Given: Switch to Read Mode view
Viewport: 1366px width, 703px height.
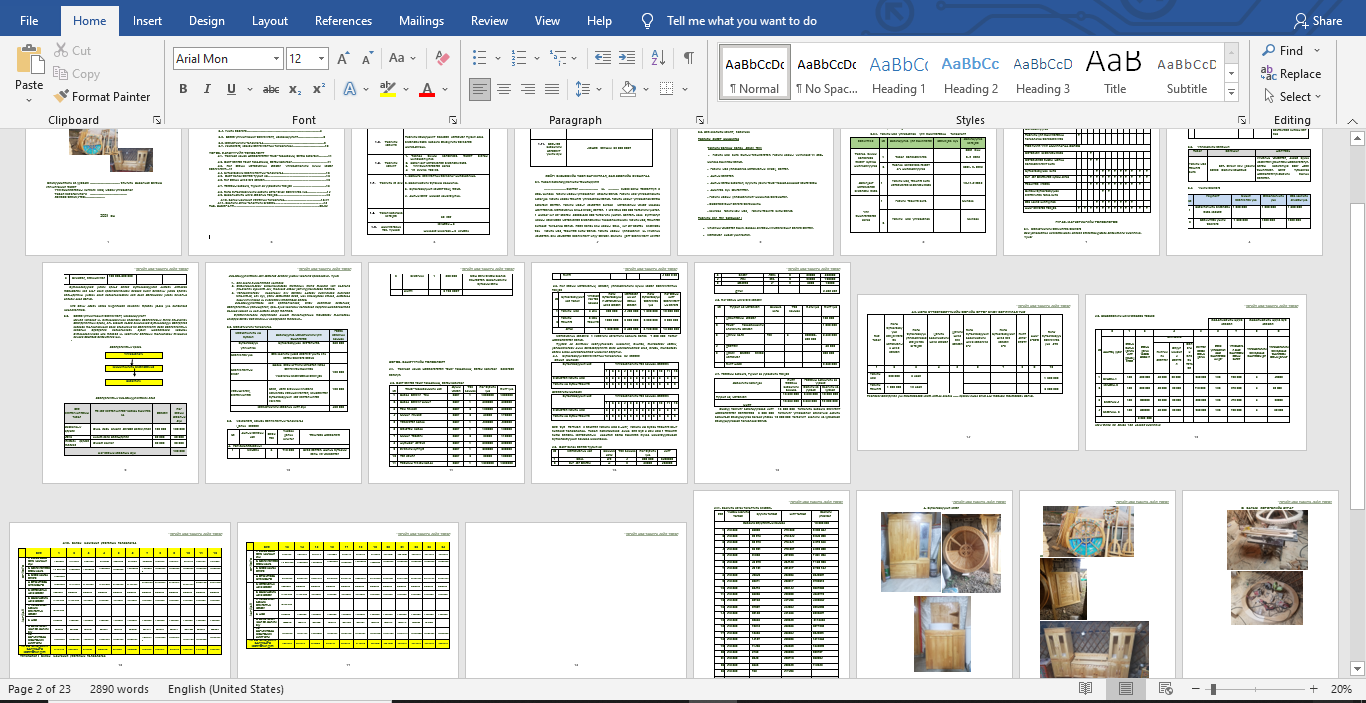Looking at the screenshot, I should [1086, 689].
